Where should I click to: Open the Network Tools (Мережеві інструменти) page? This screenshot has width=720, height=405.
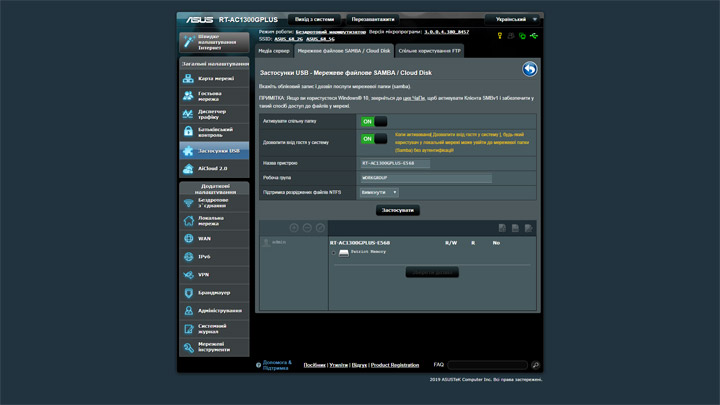[214, 347]
